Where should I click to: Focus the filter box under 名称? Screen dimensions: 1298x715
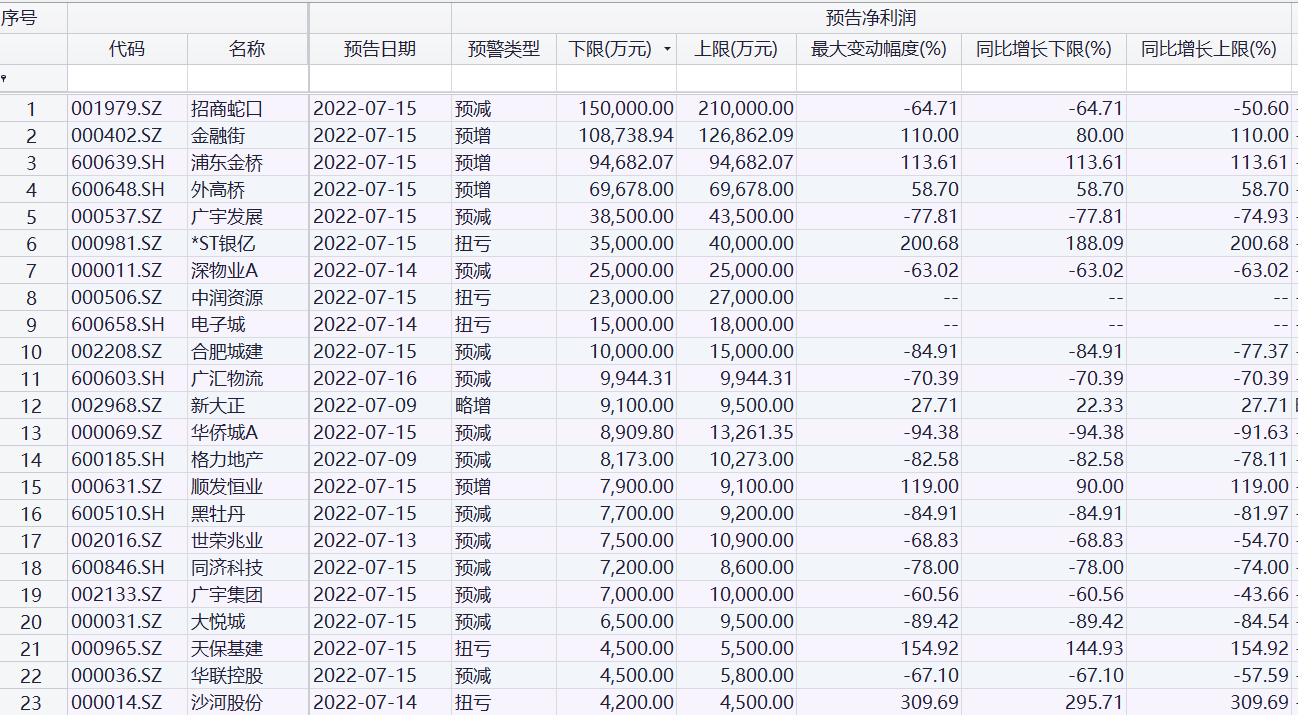[x=247, y=78]
